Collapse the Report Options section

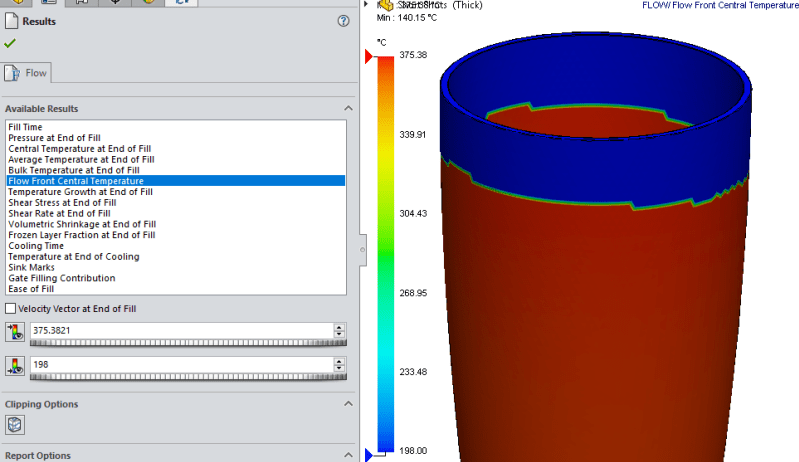coord(348,455)
